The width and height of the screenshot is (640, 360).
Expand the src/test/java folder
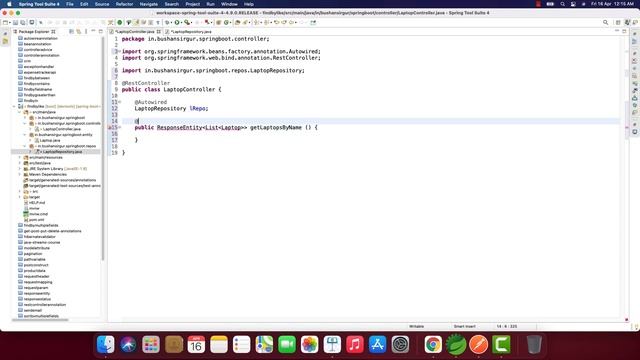[x=20, y=163]
